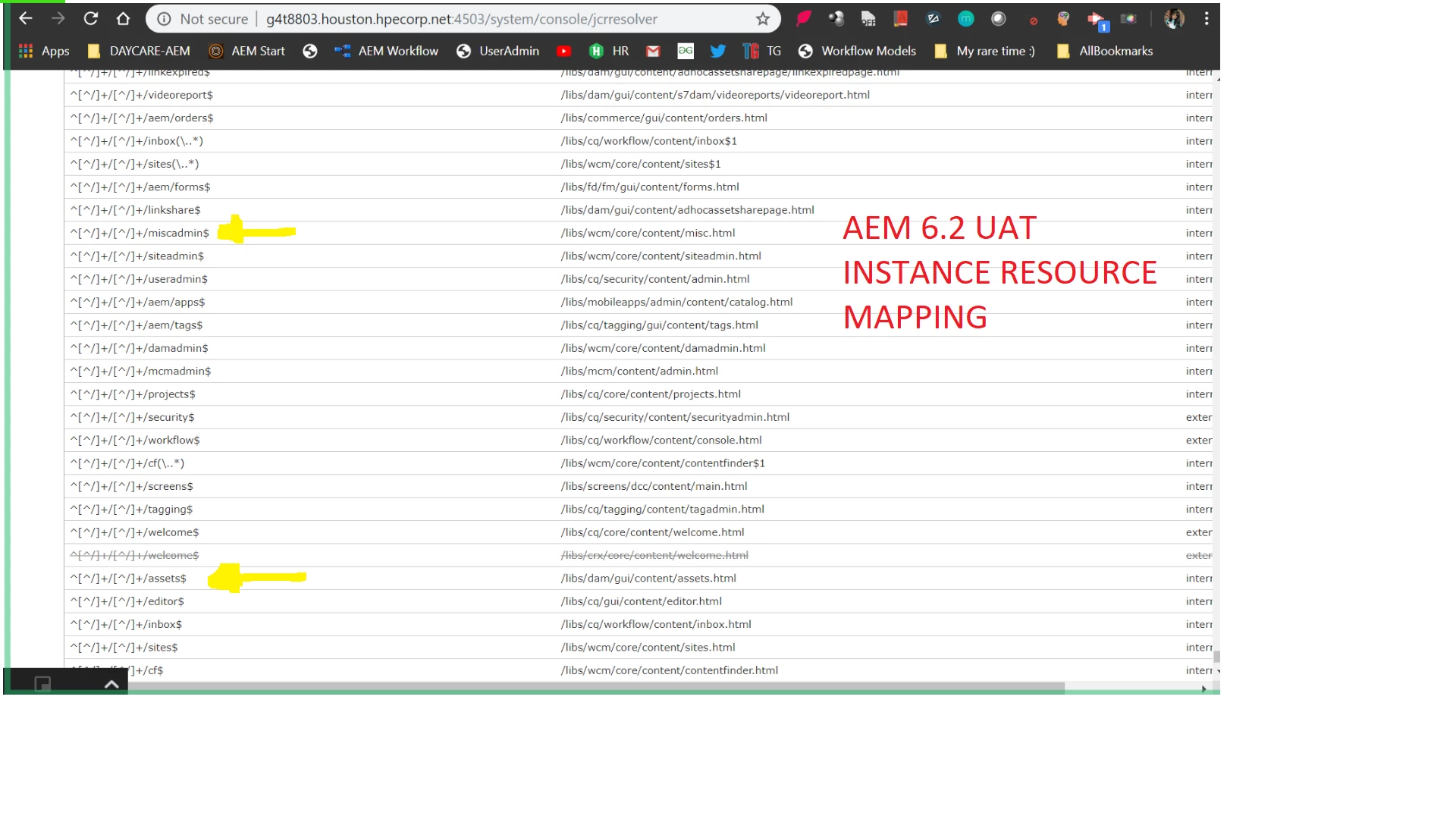Go to the browser home page
The width and height of the screenshot is (1456, 819).
pos(123,19)
